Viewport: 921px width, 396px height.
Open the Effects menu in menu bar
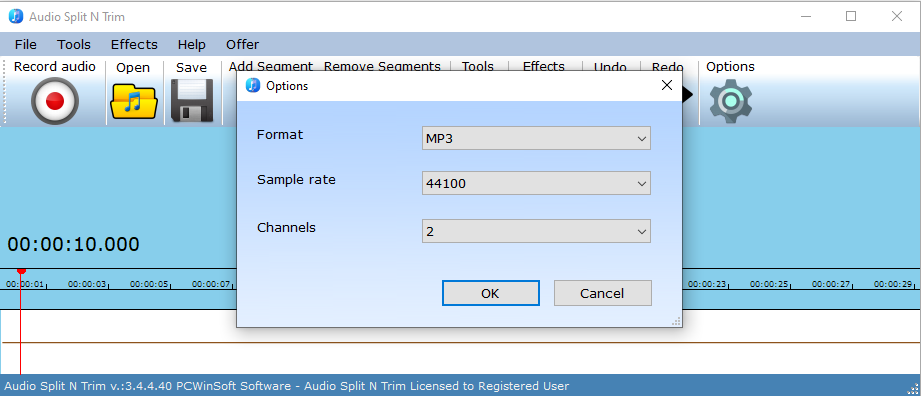[134, 45]
